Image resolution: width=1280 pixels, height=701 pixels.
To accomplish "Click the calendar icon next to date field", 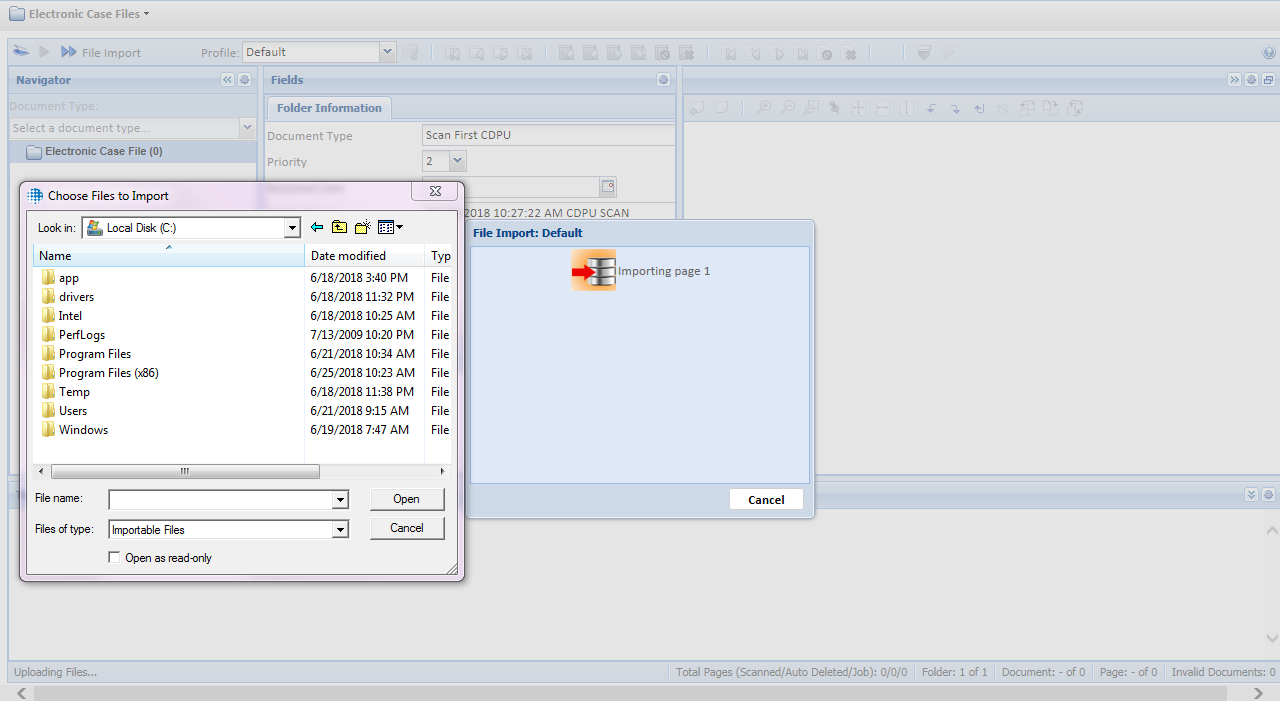I will (x=607, y=187).
